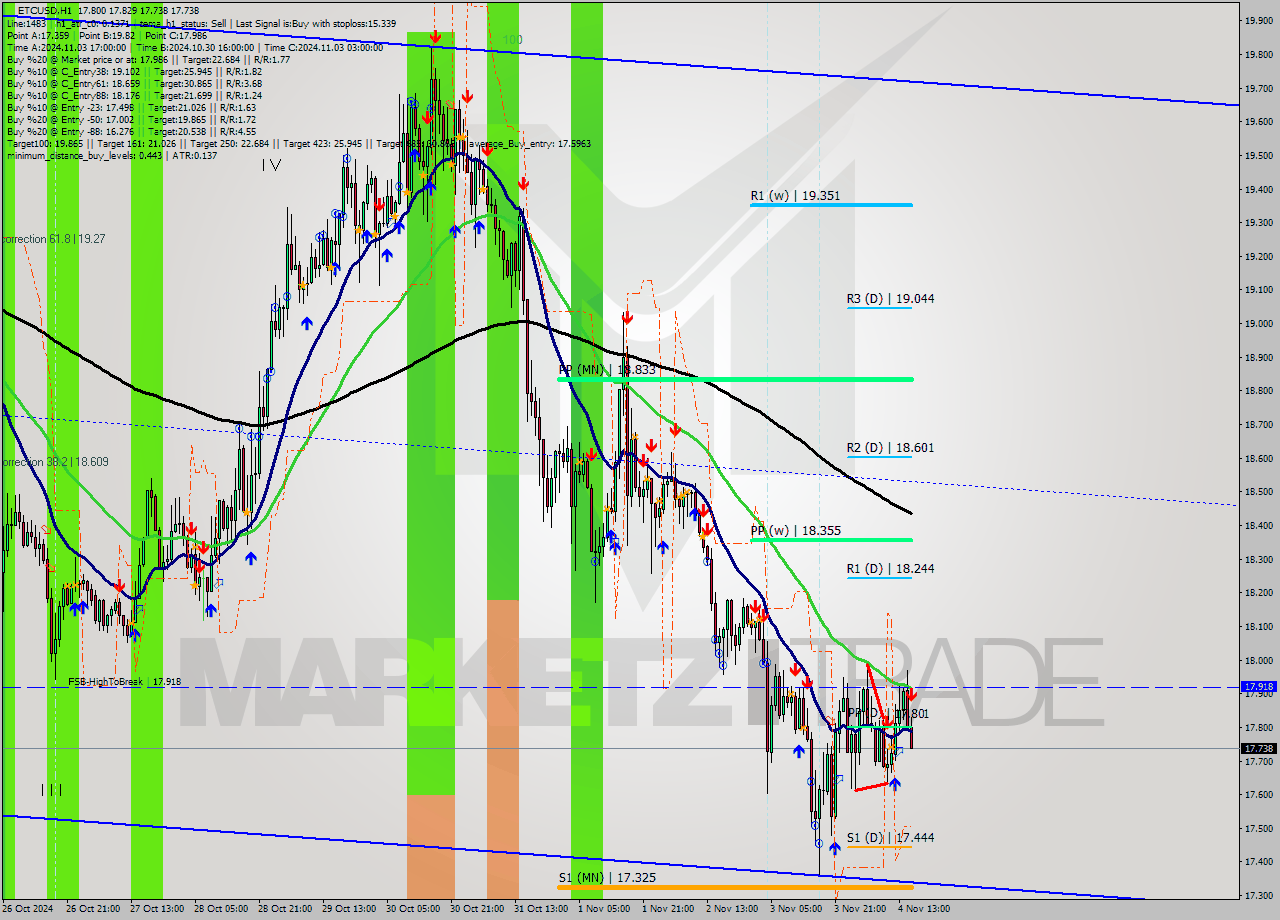Click the 'S1 (MN) | 17.325' pivot label
Viewport: 1280px width, 920px height.
[607, 877]
